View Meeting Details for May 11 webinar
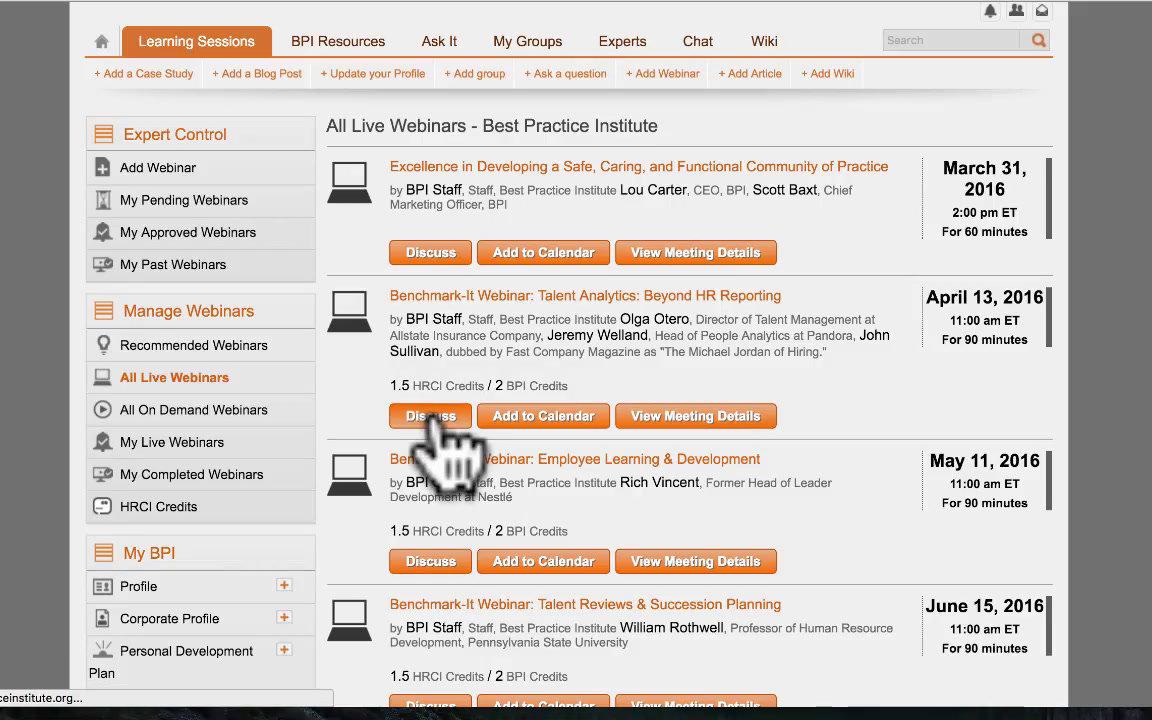Screen dimensions: 1152x720 [x=695, y=561]
